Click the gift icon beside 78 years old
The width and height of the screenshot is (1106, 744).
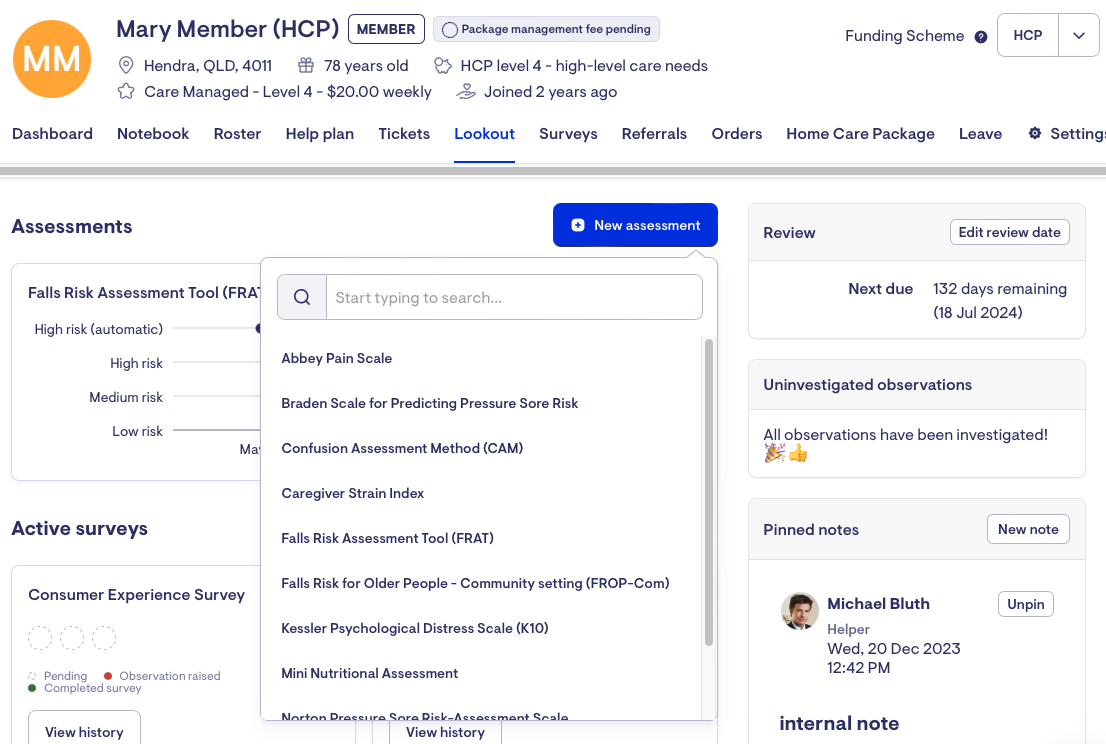(306, 66)
